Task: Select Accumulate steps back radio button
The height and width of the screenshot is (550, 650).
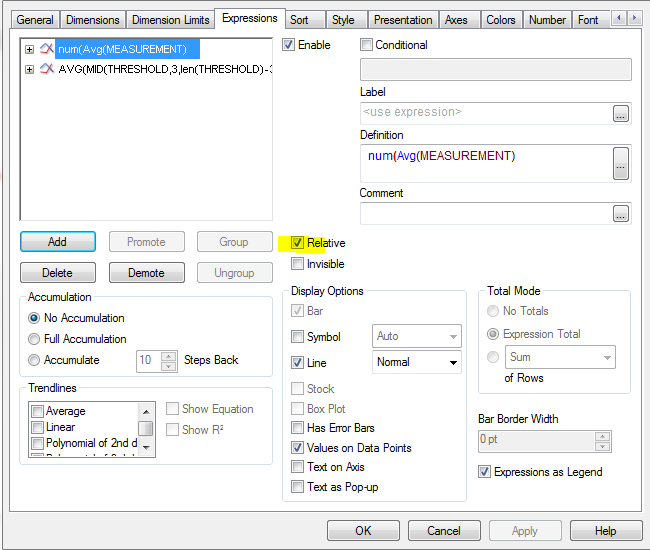Action: (x=34, y=360)
